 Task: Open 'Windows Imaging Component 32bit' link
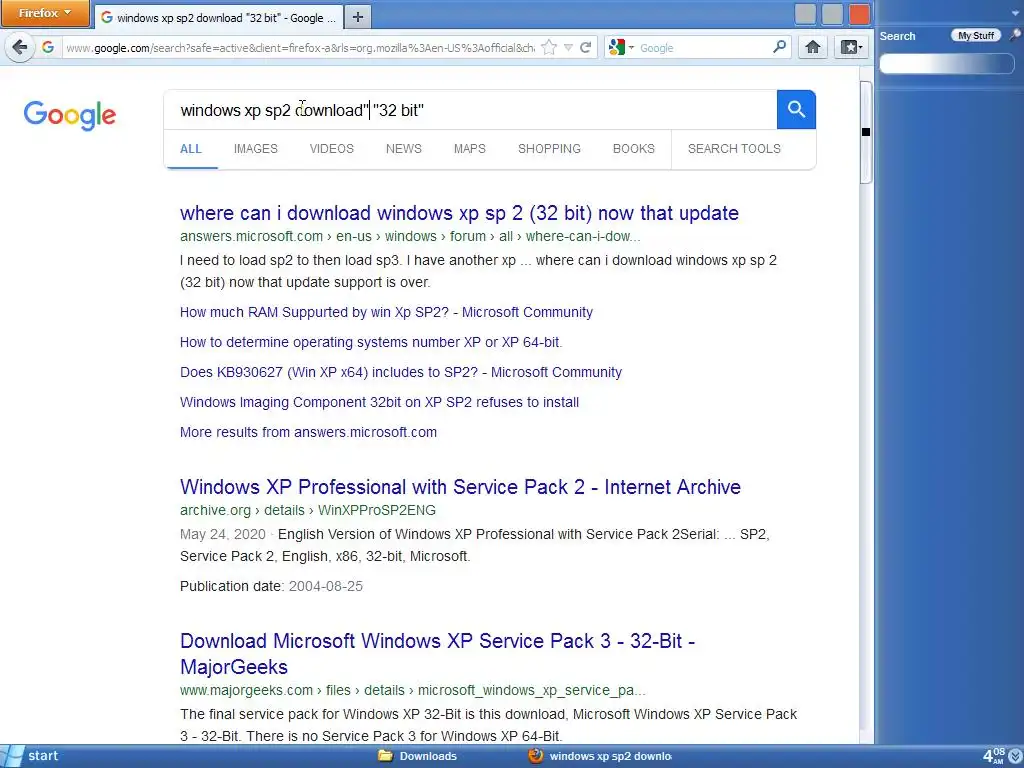[x=379, y=402]
